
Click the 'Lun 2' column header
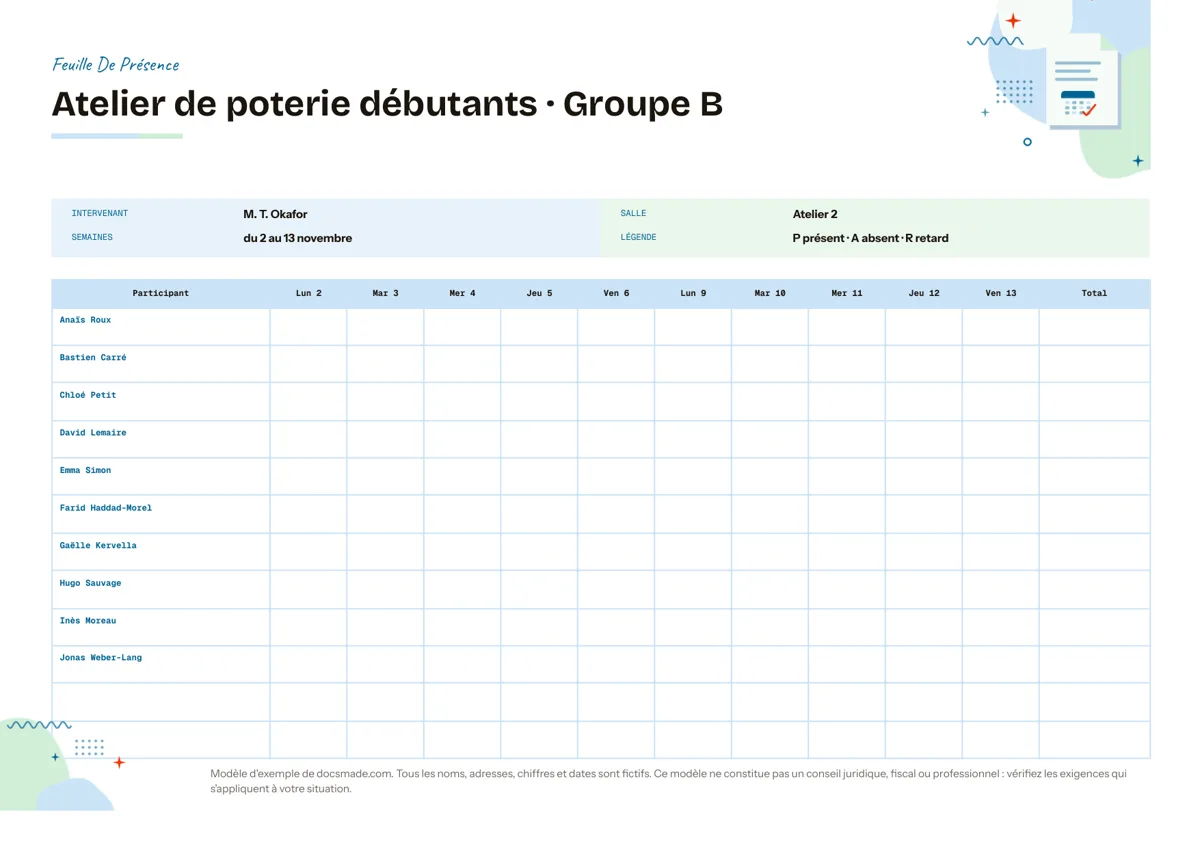(x=309, y=293)
